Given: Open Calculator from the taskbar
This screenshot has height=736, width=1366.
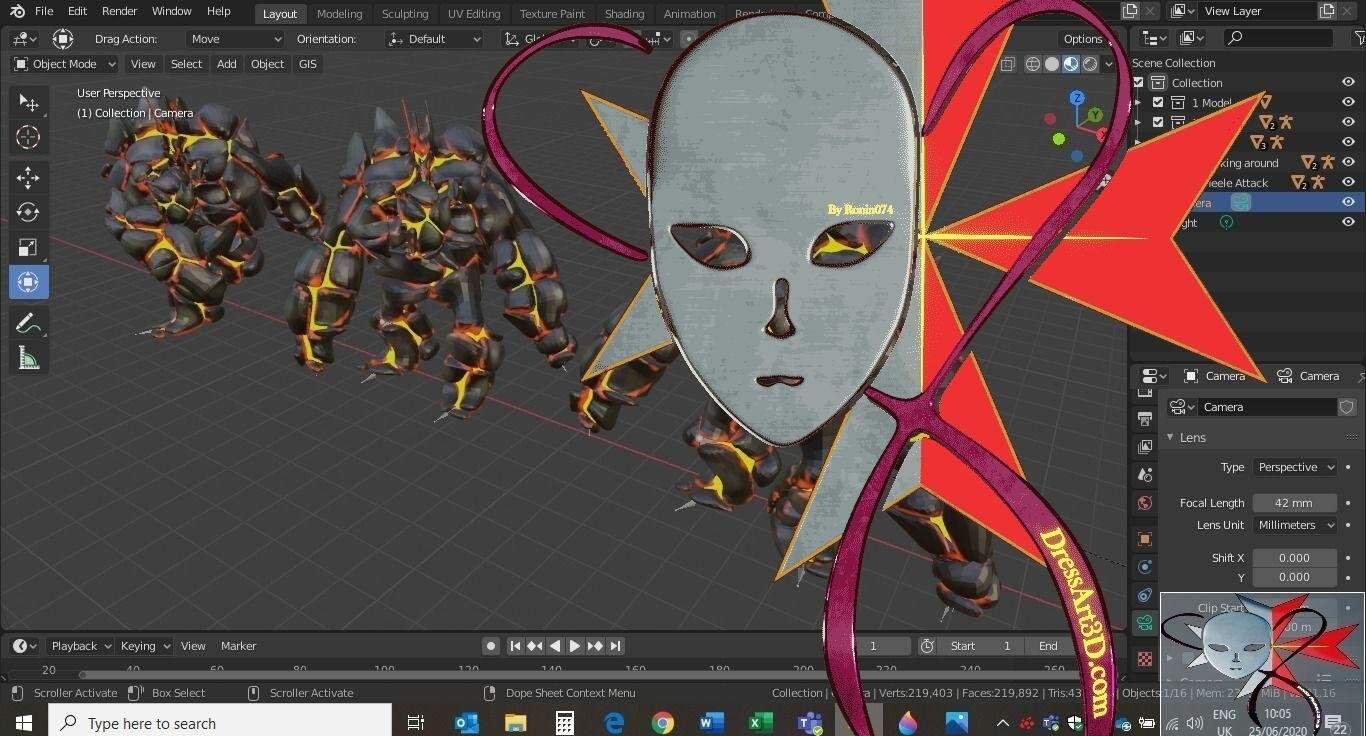Looking at the screenshot, I should (564, 722).
